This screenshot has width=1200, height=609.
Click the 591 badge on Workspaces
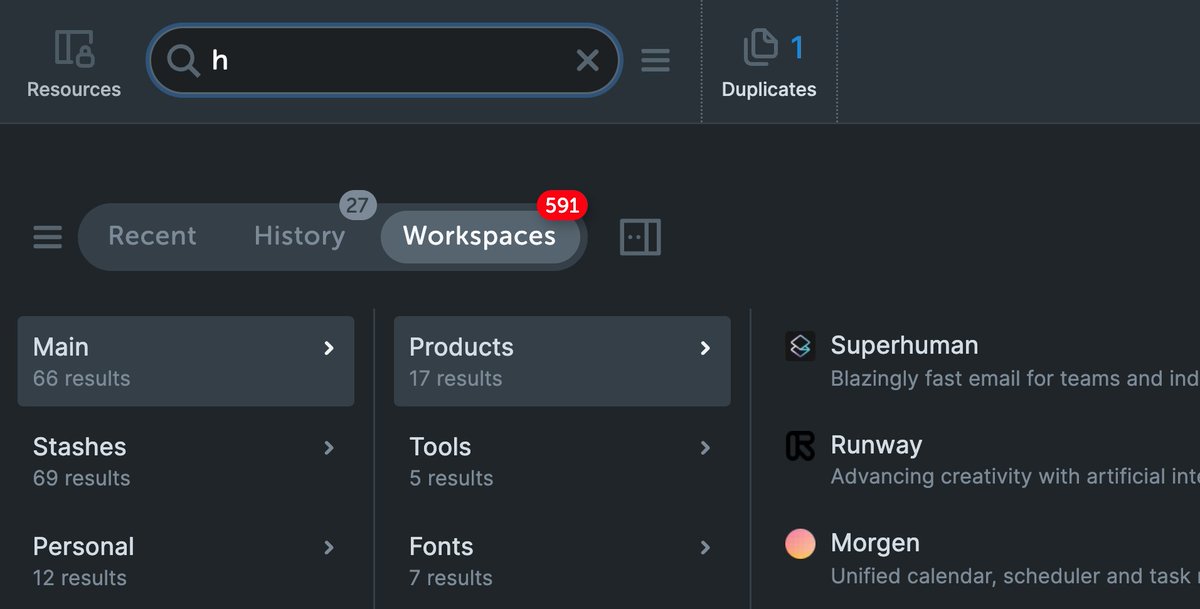[x=562, y=205]
